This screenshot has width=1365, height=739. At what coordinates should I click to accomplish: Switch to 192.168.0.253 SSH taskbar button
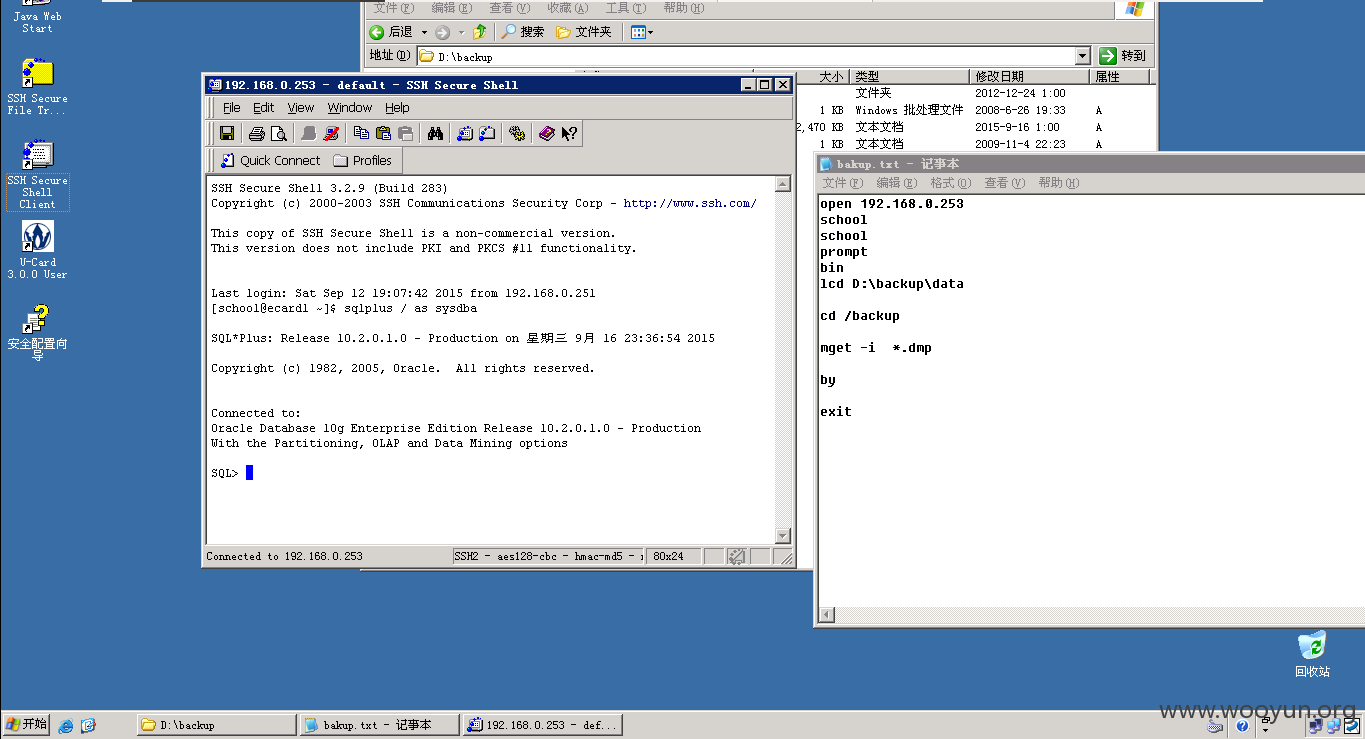pos(542,725)
